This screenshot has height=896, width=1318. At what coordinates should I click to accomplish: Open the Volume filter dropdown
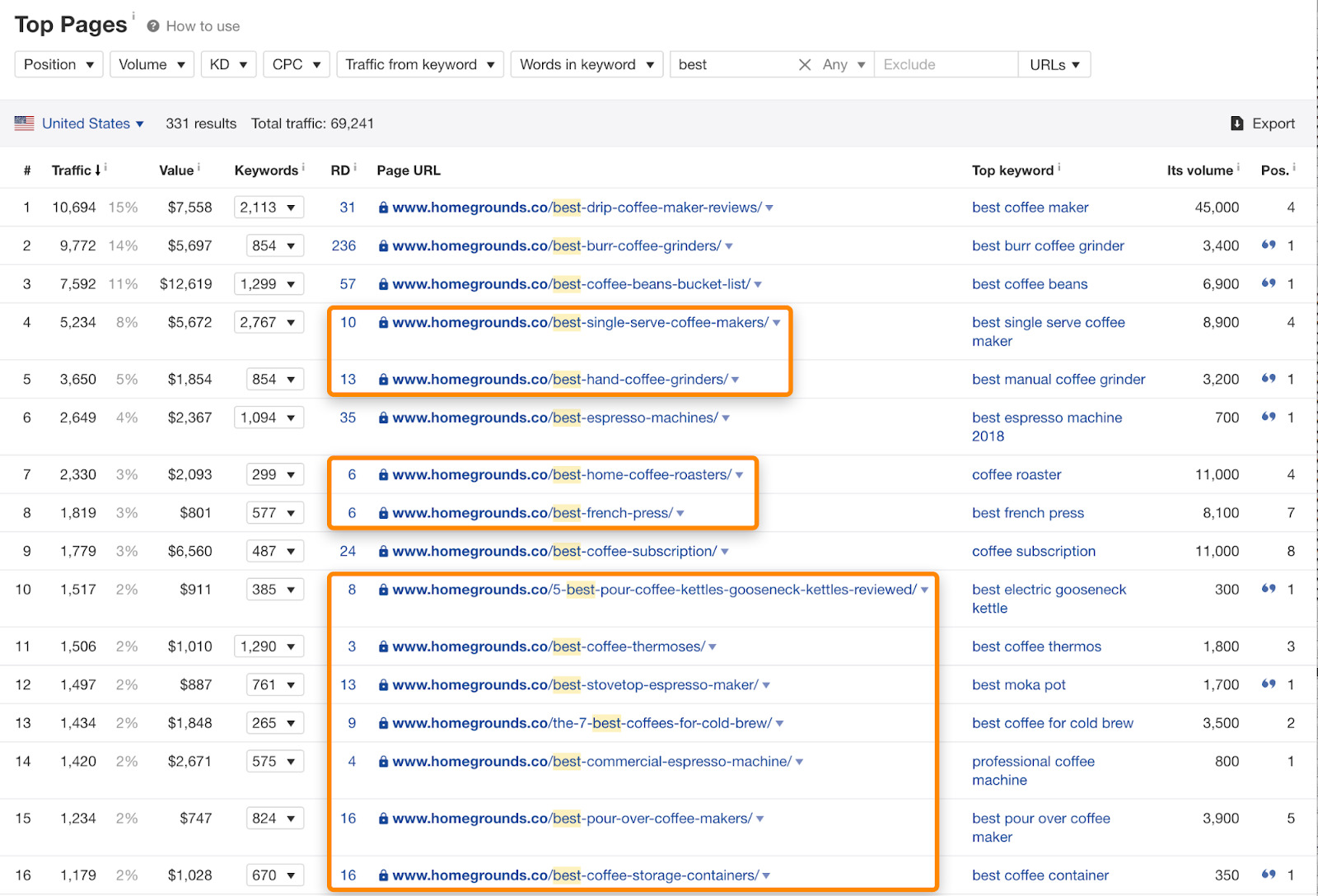click(x=152, y=64)
